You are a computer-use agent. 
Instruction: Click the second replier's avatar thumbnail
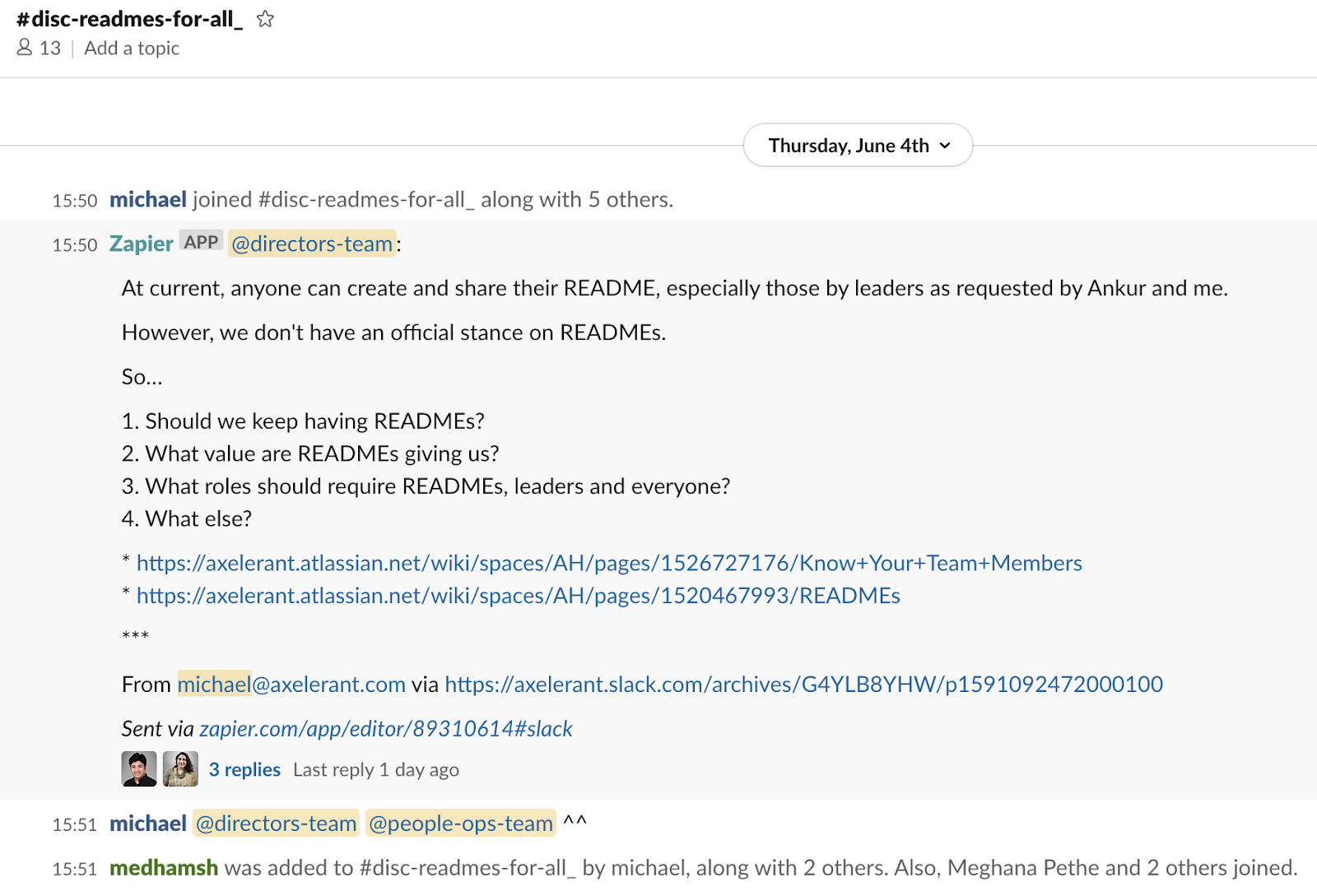[180, 769]
